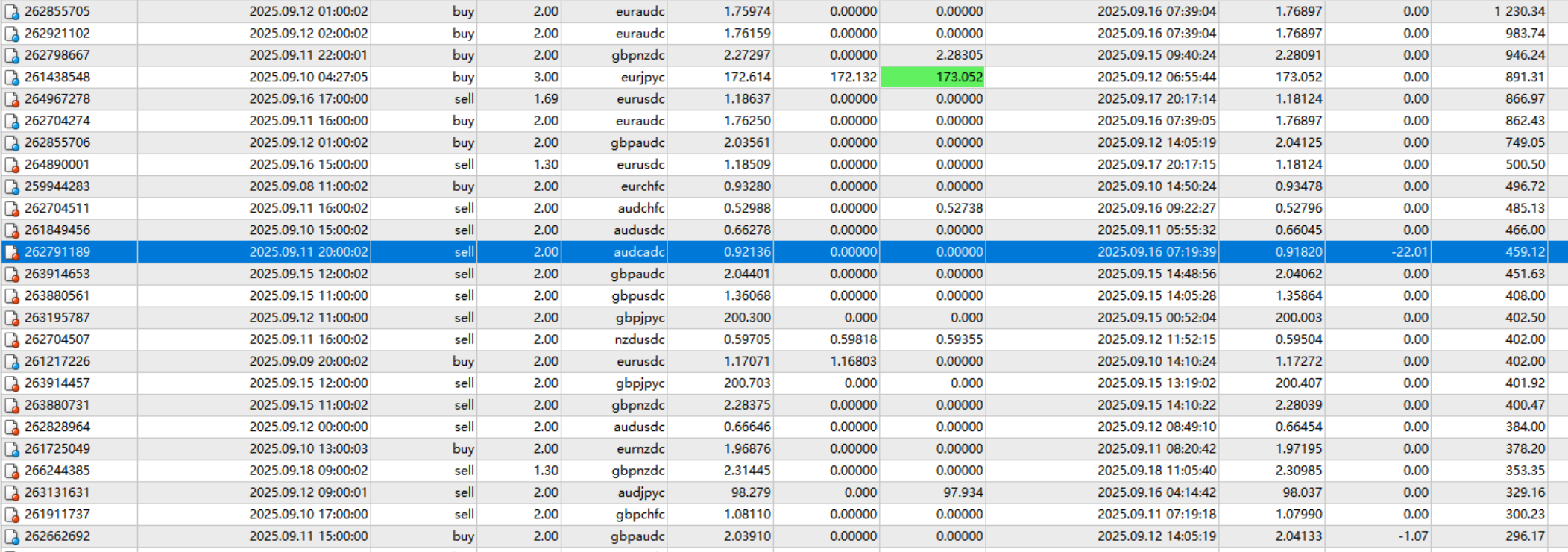This screenshot has height=552, width=1568.
Task: Click the open price 2.27297
Action: (748, 55)
